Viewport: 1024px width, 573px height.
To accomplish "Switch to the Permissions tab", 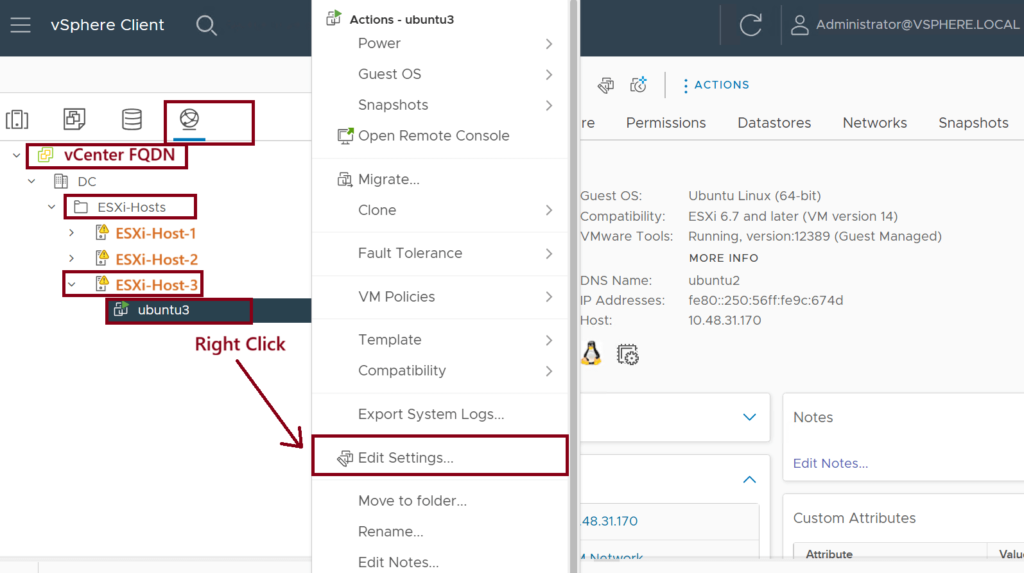I will point(665,123).
